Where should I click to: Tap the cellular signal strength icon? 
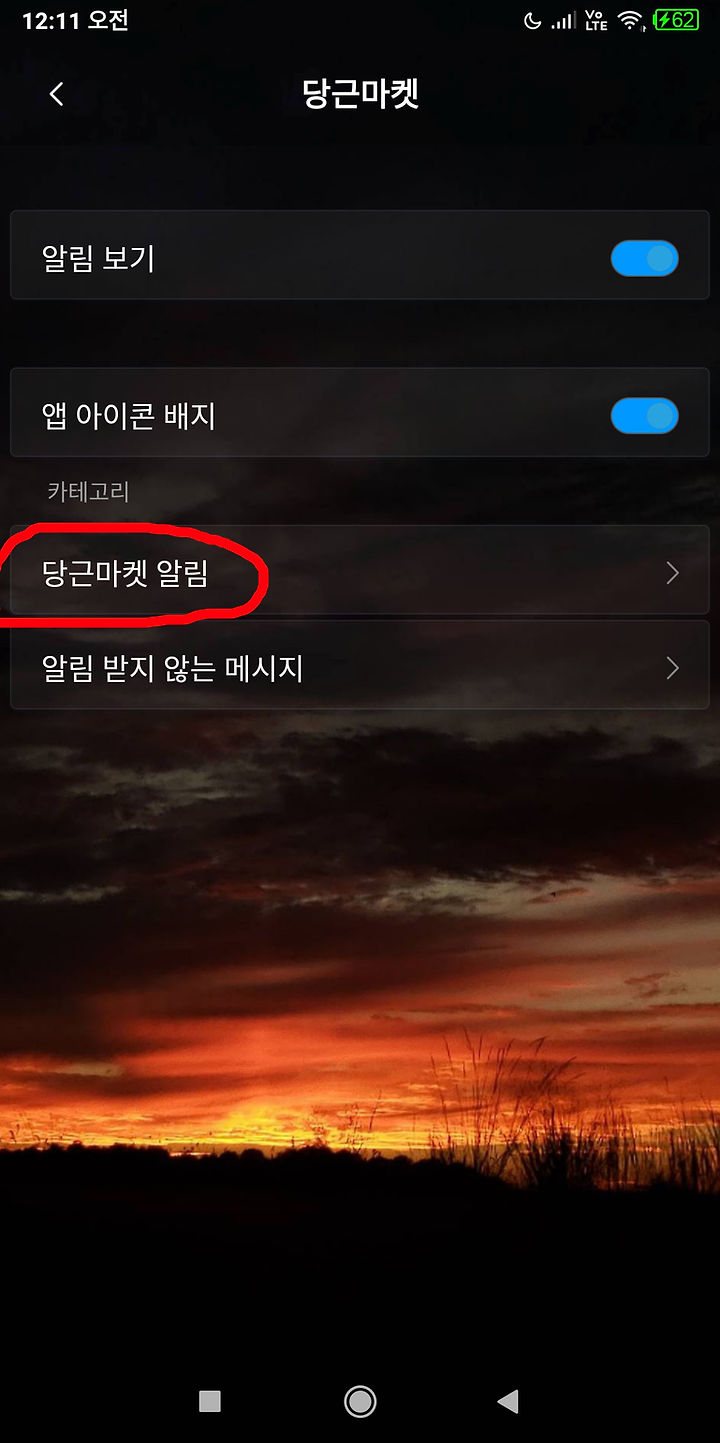(x=563, y=20)
